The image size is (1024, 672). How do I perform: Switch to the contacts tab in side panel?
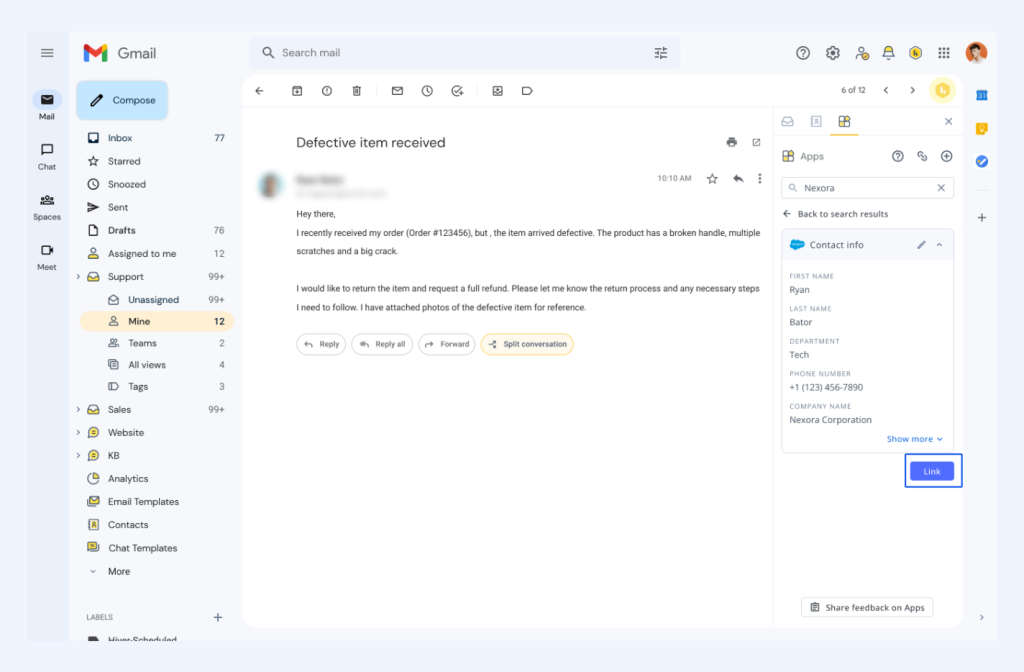pyautogui.click(x=816, y=121)
